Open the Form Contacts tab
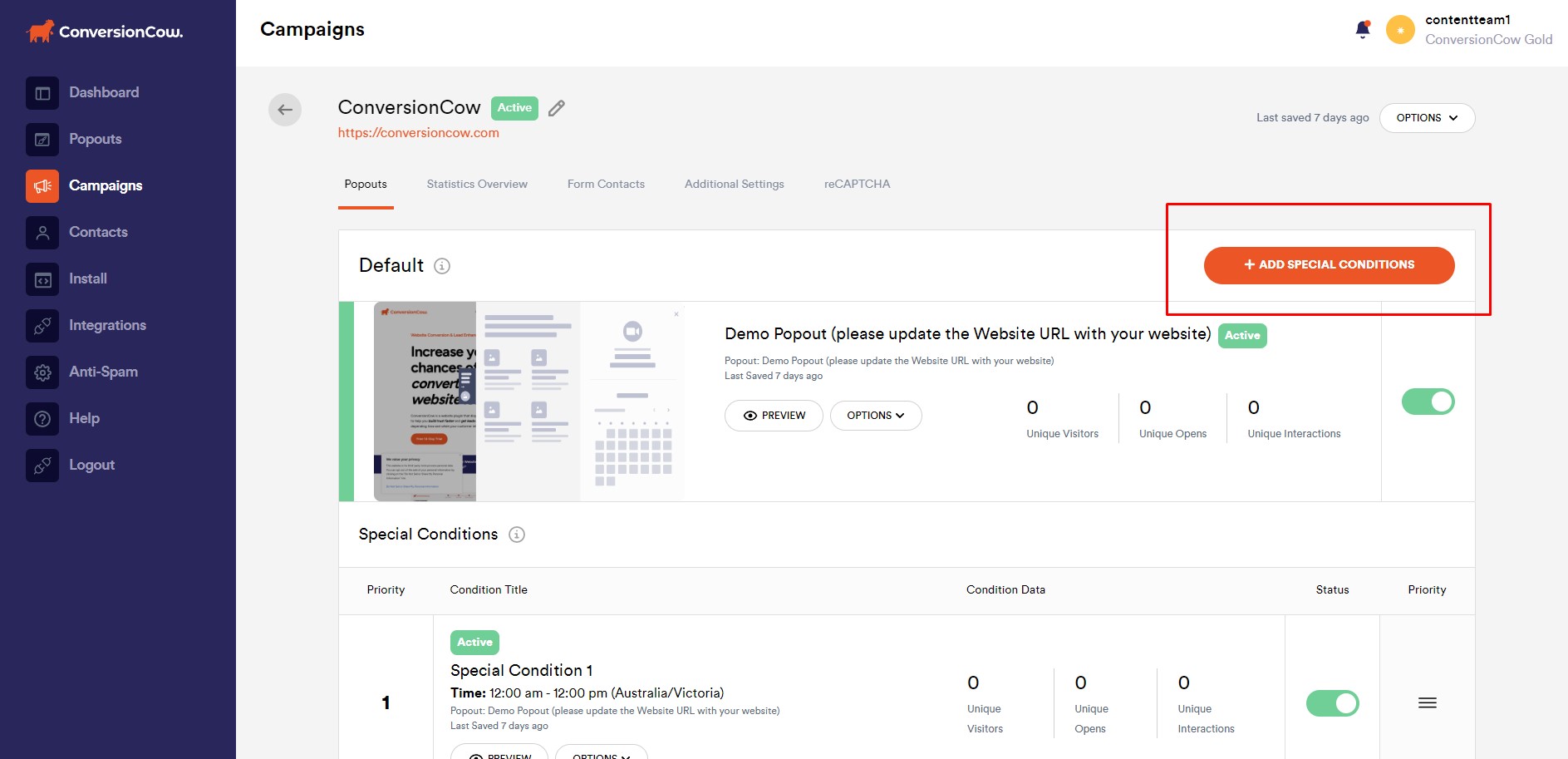 pyautogui.click(x=606, y=185)
